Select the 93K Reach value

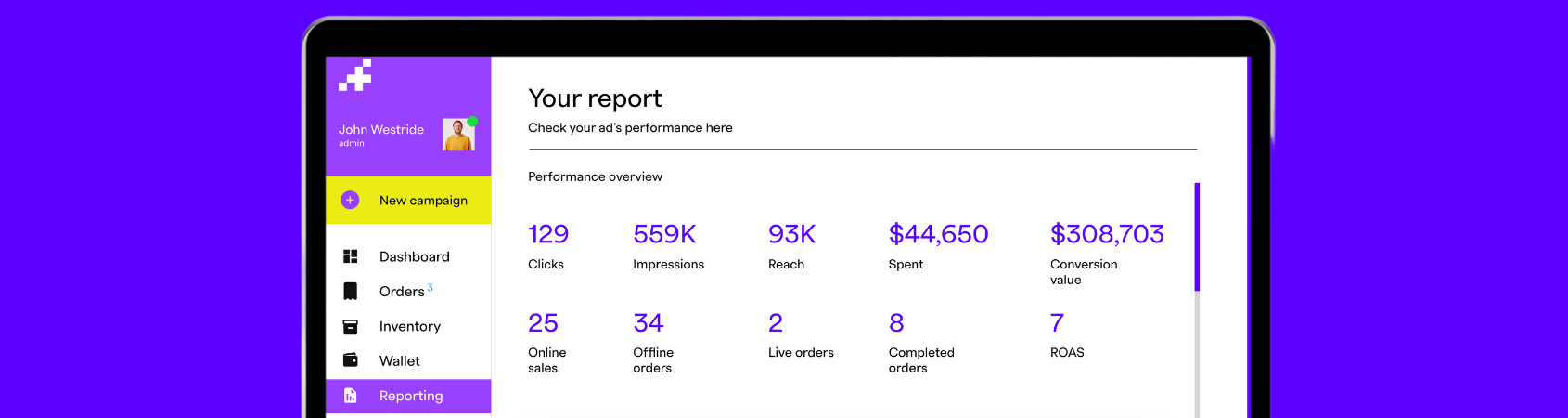tap(791, 234)
